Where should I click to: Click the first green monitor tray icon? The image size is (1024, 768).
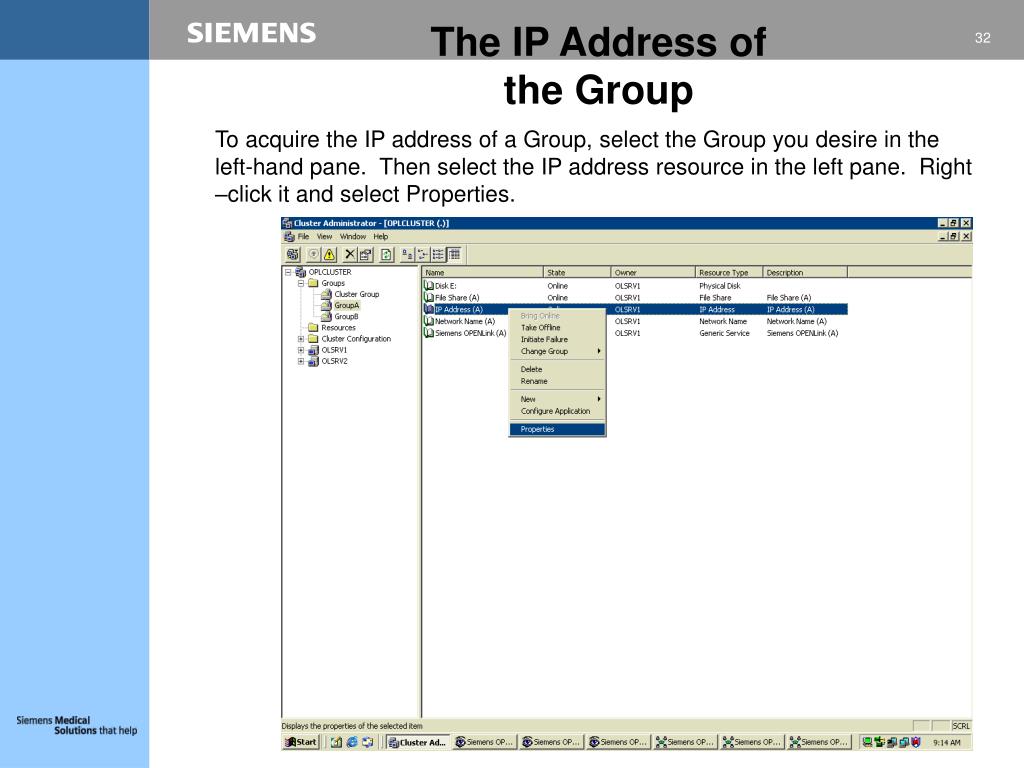tap(867, 742)
